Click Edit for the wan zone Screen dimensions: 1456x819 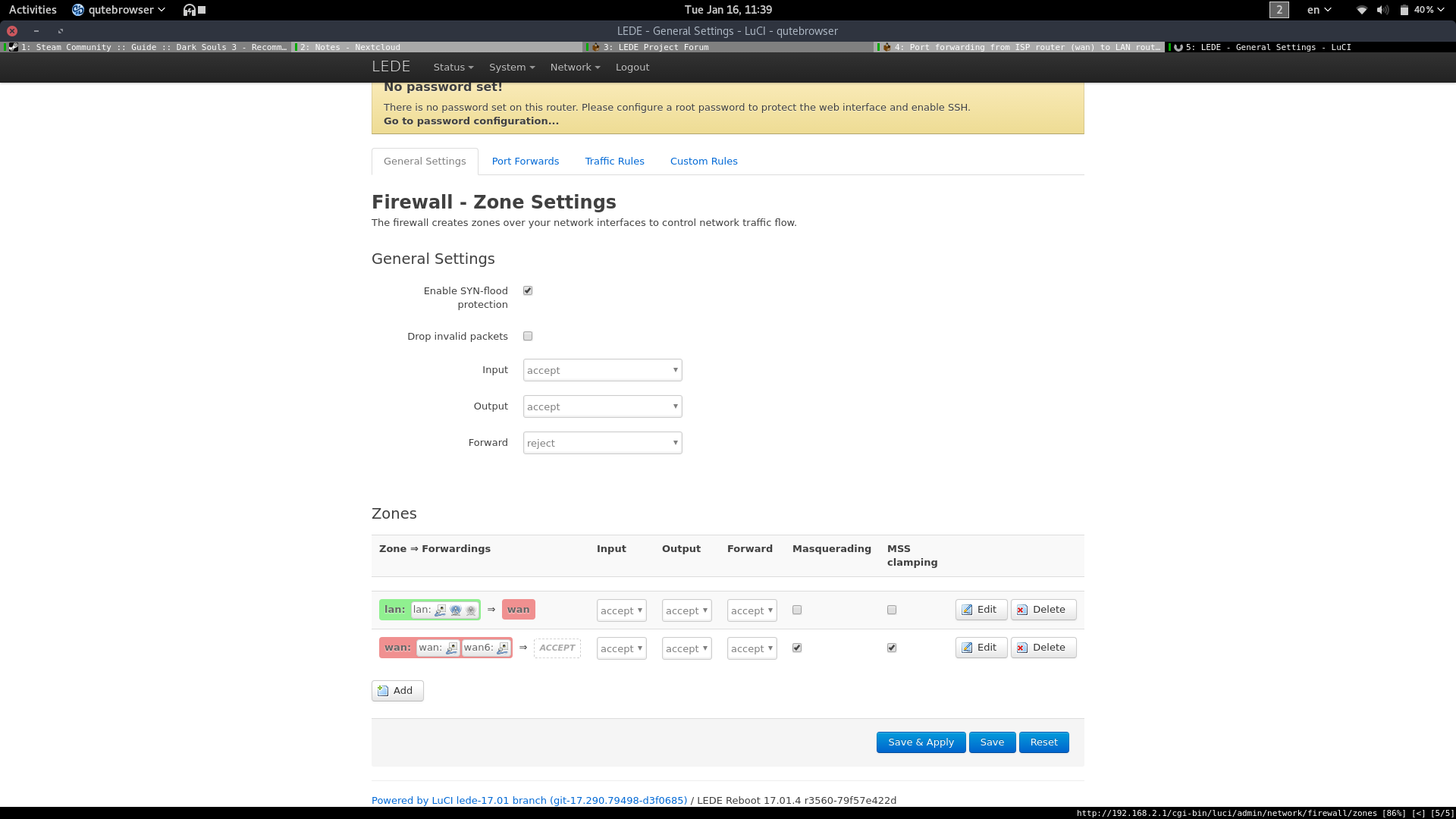(x=981, y=648)
